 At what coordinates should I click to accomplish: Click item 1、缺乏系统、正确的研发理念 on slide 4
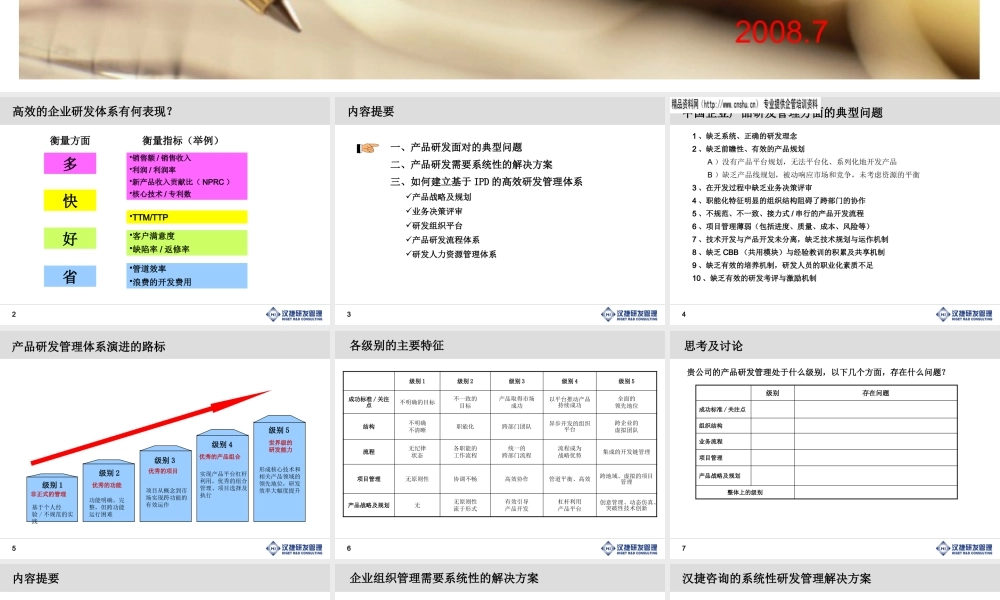click(745, 136)
